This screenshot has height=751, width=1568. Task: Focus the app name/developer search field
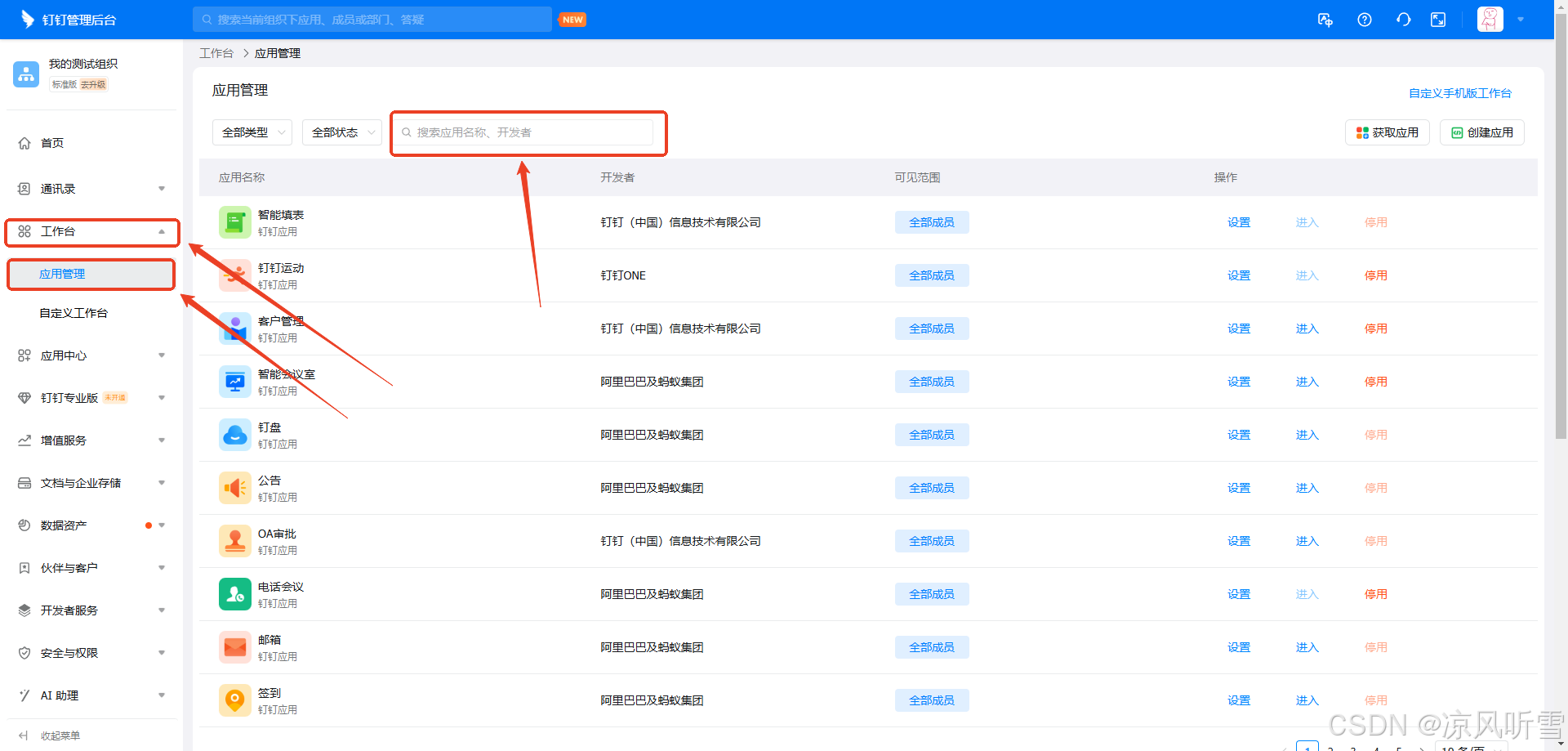(x=523, y=132)
